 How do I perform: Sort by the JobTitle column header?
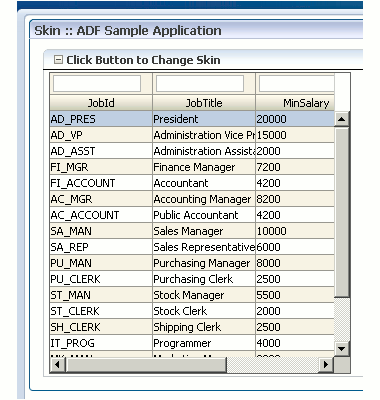[x=204, y=103]
